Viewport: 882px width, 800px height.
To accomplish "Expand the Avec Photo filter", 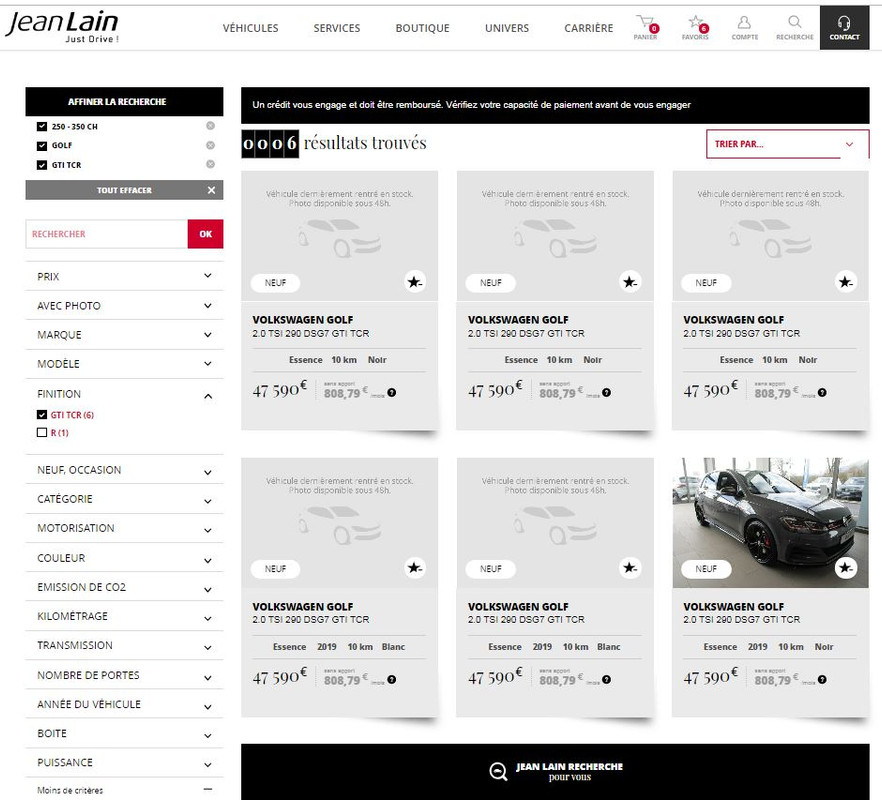I will coord(124,305).
